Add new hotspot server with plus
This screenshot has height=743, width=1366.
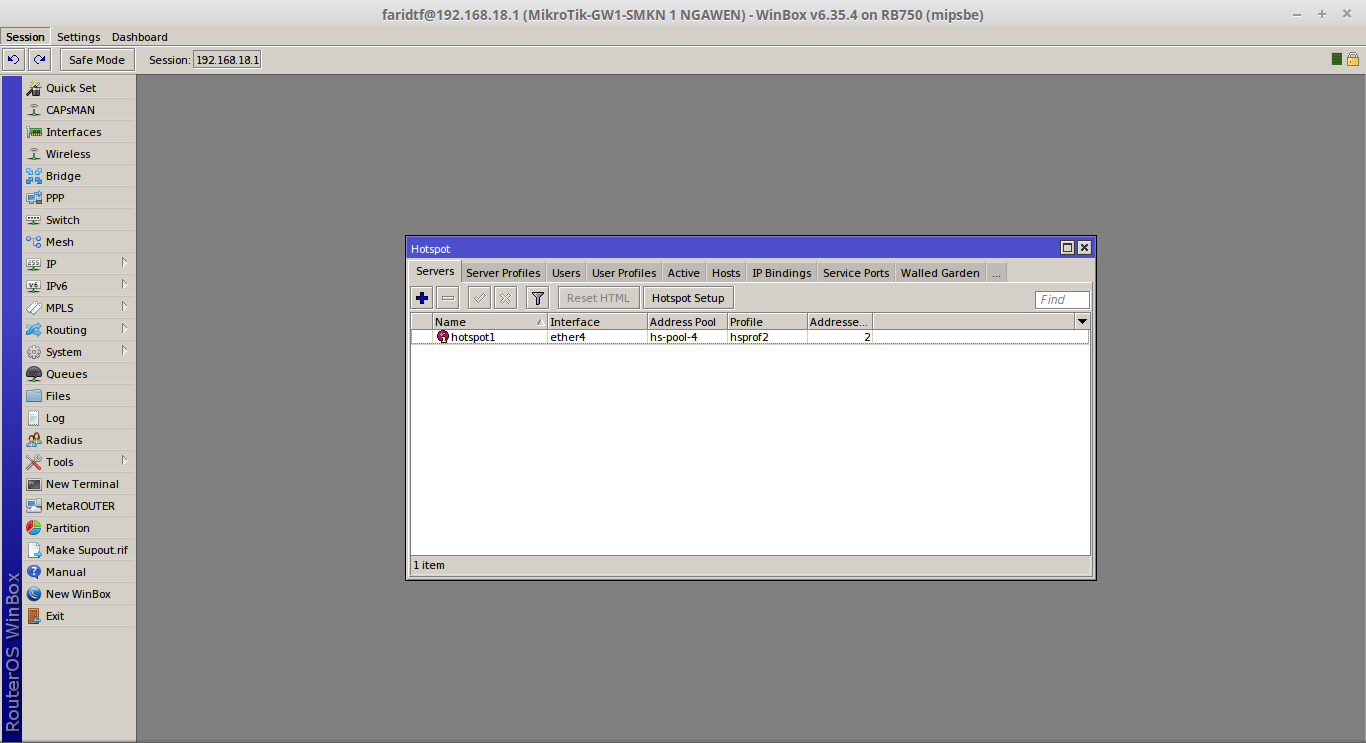click(x=422, y=298)
